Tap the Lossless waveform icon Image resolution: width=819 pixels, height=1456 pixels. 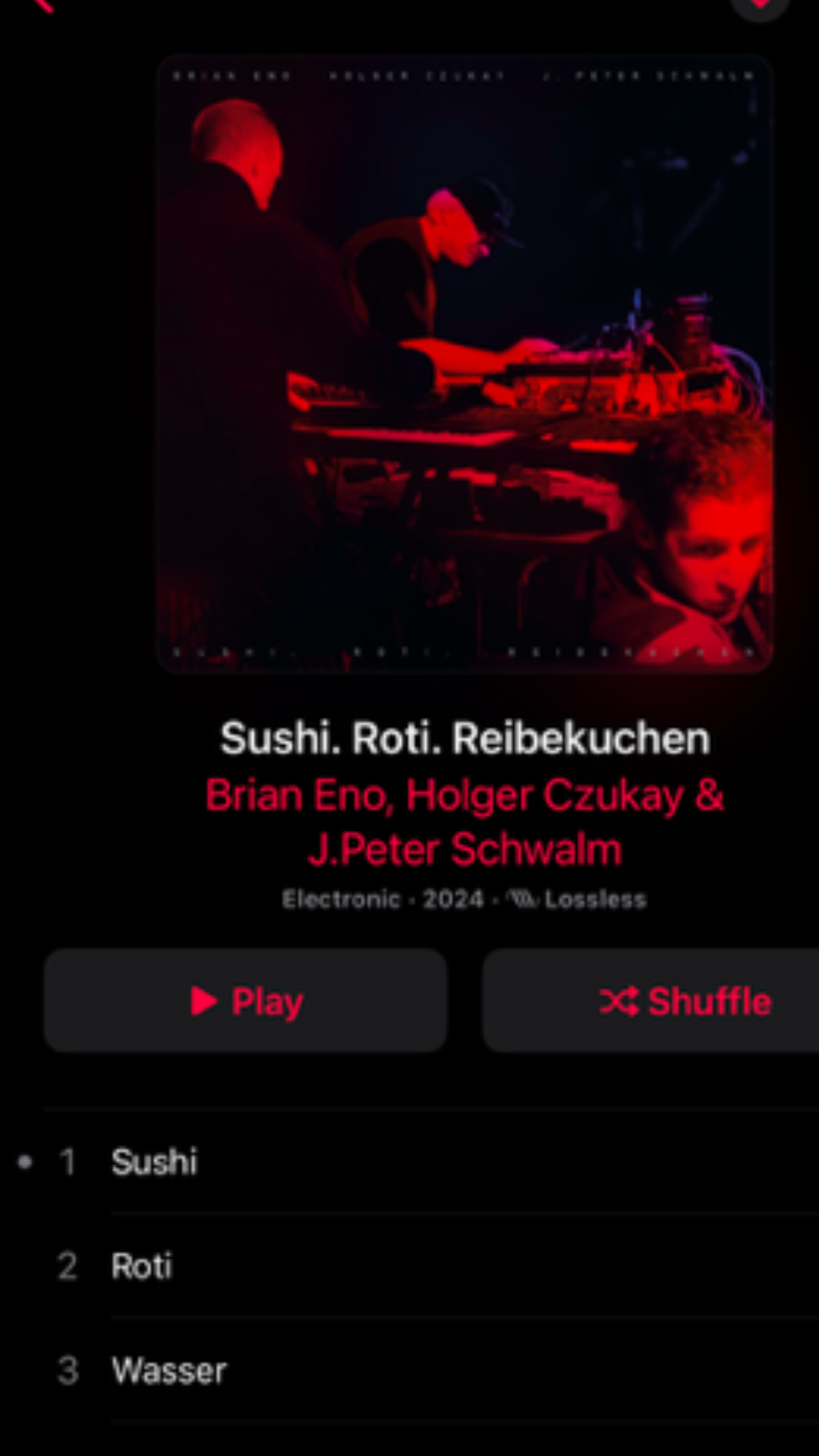point(522,899)
